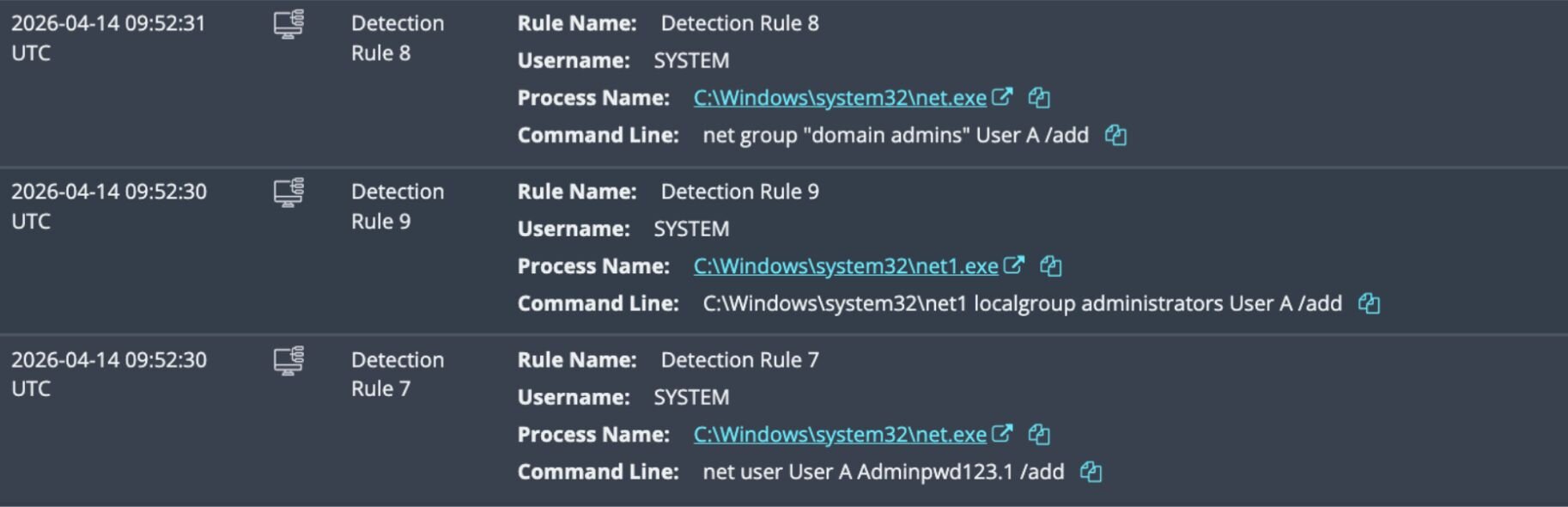Click the Detection Rule 7 column label
1568x507 pixels.
pyautogui.click(x=397, y=374)
